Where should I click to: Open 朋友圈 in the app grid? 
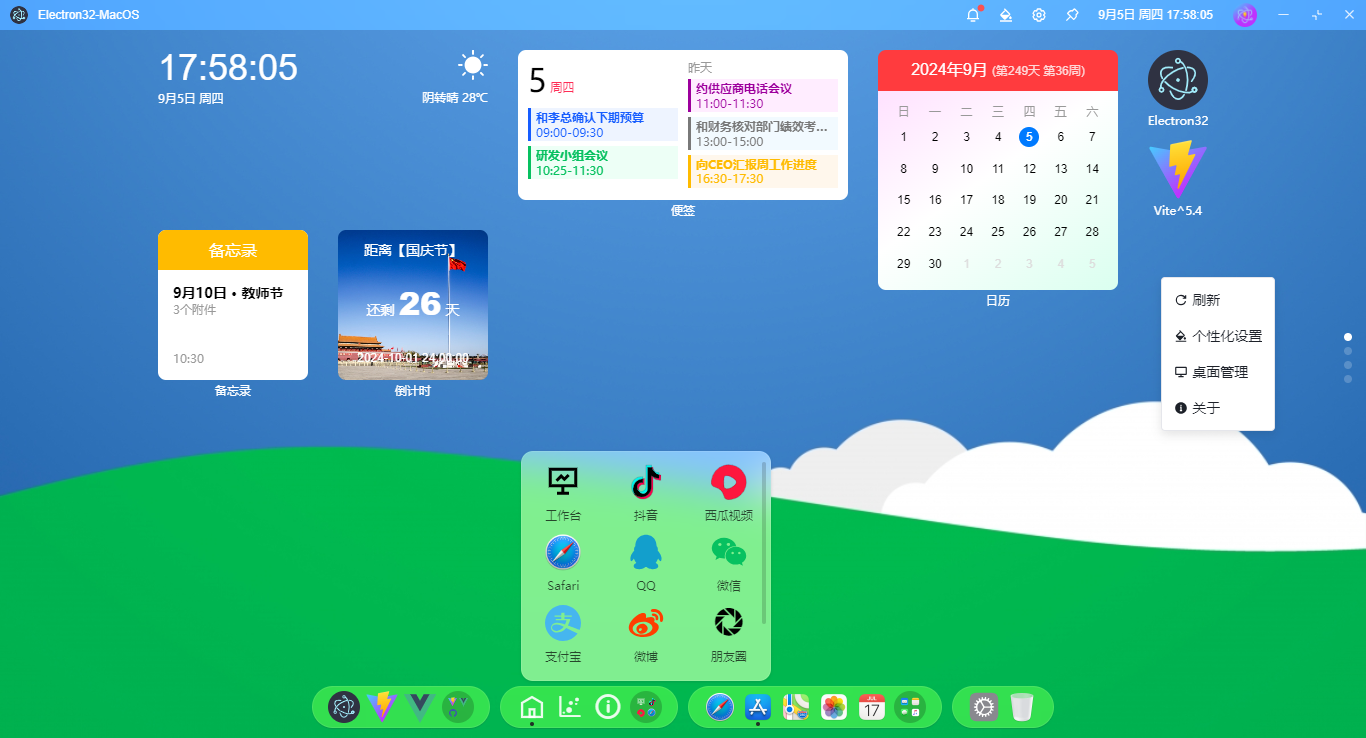(x=728, y=622)
